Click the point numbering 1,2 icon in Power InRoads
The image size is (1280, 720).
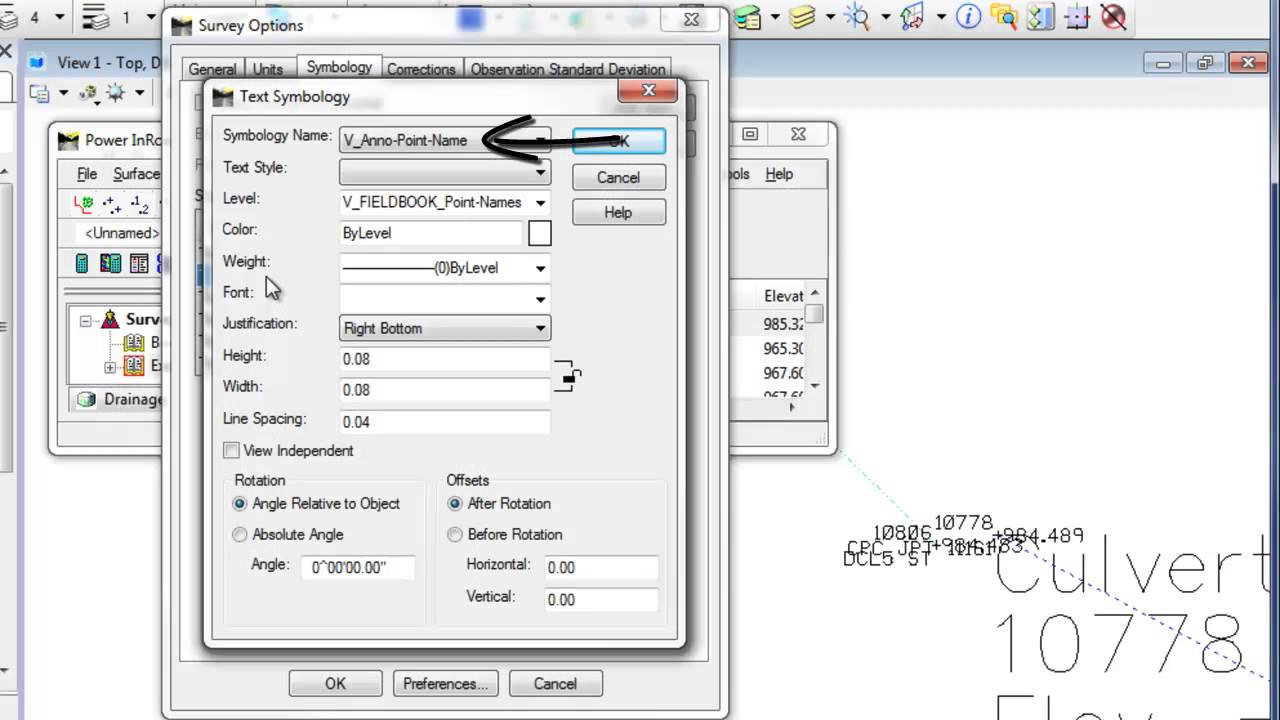click(x=140, y=204)
